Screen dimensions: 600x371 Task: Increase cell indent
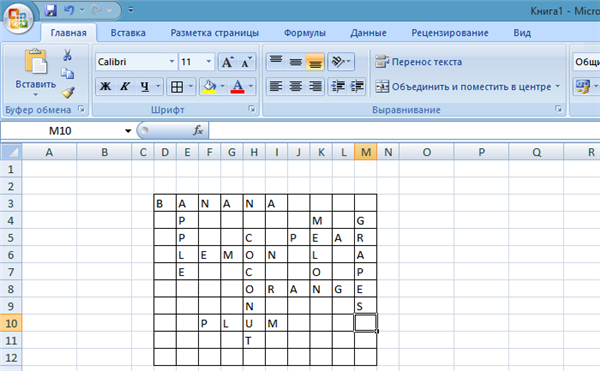click(357, 86)
